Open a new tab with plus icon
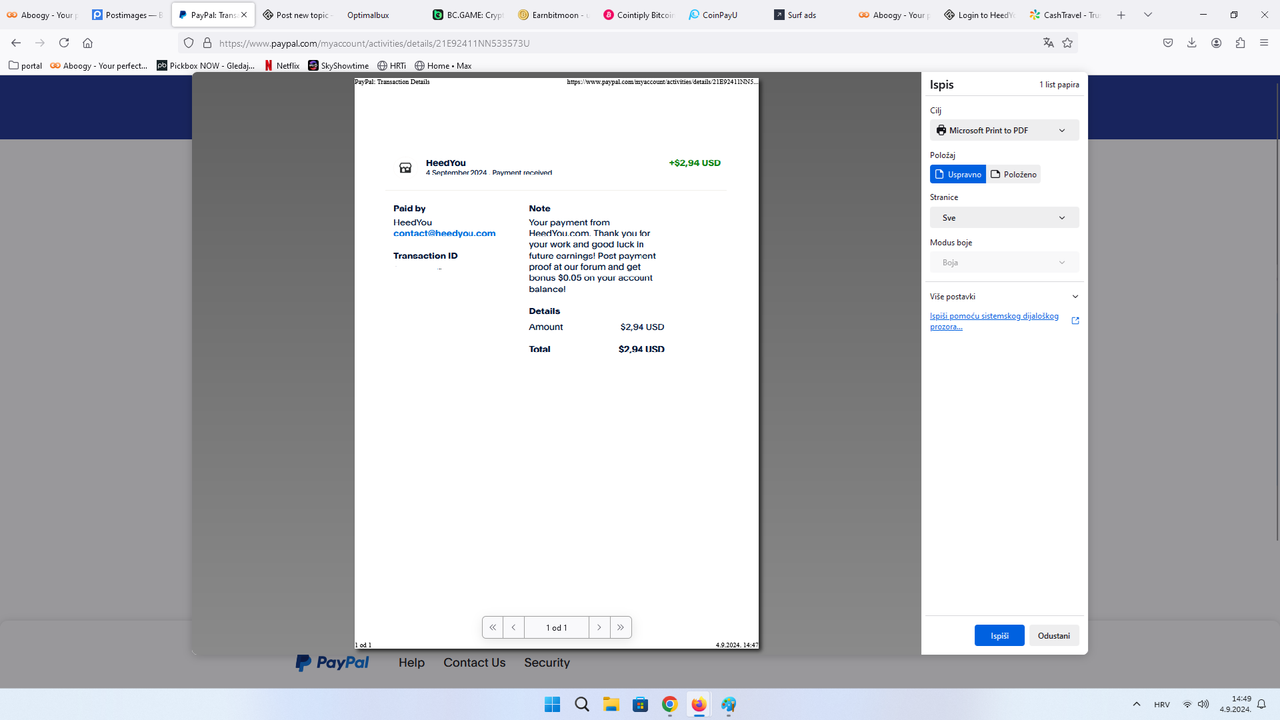 [x=1121, y=15]
